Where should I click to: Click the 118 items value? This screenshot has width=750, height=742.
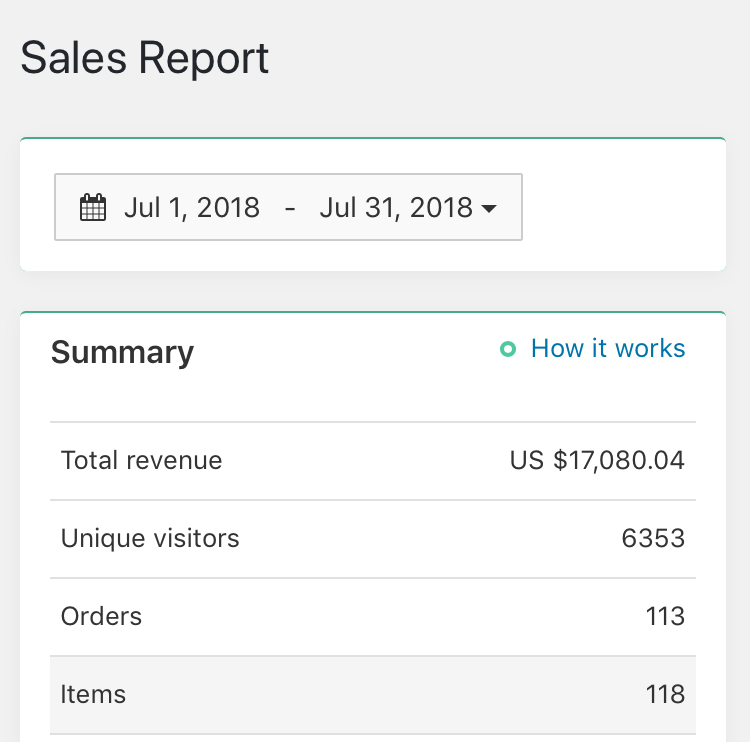pos(665,694)
